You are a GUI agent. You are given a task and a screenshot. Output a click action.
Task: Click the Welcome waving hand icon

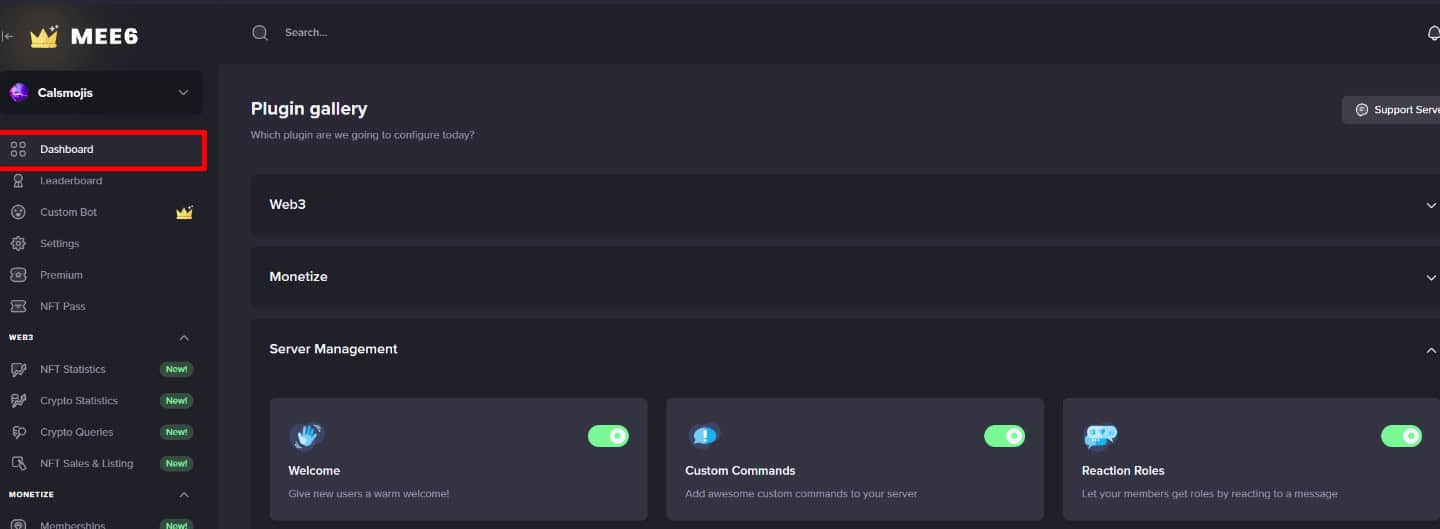click(x=307, y=436)
